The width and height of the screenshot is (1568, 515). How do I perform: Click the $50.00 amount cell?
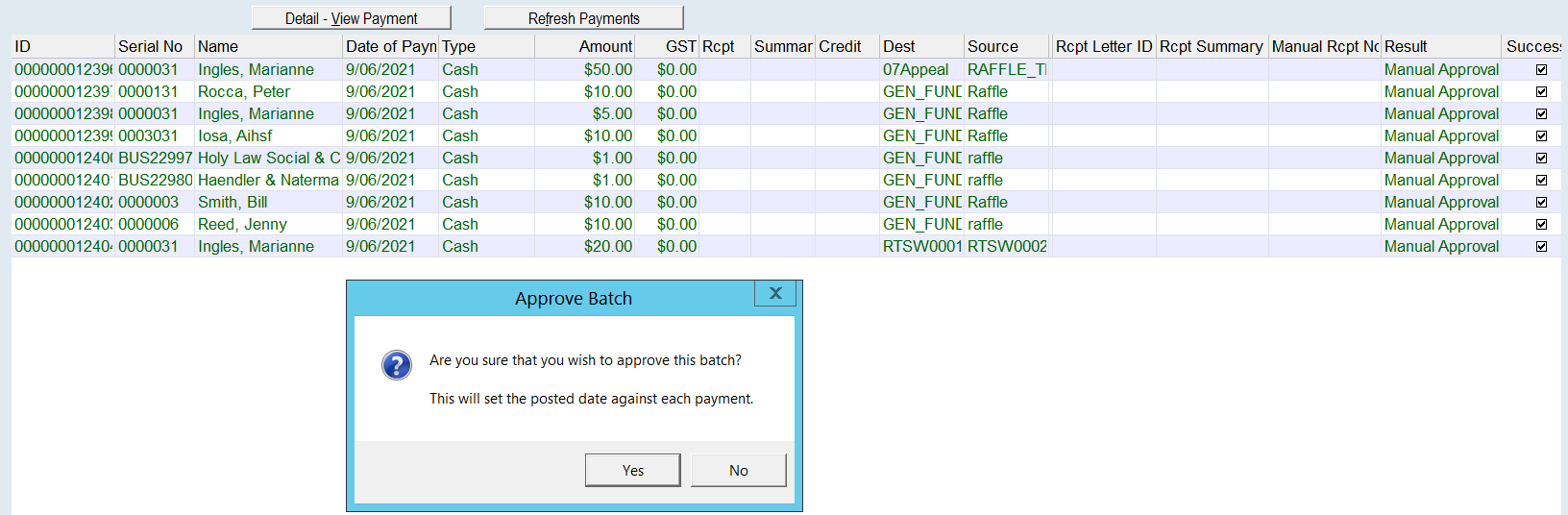point(585,69)
